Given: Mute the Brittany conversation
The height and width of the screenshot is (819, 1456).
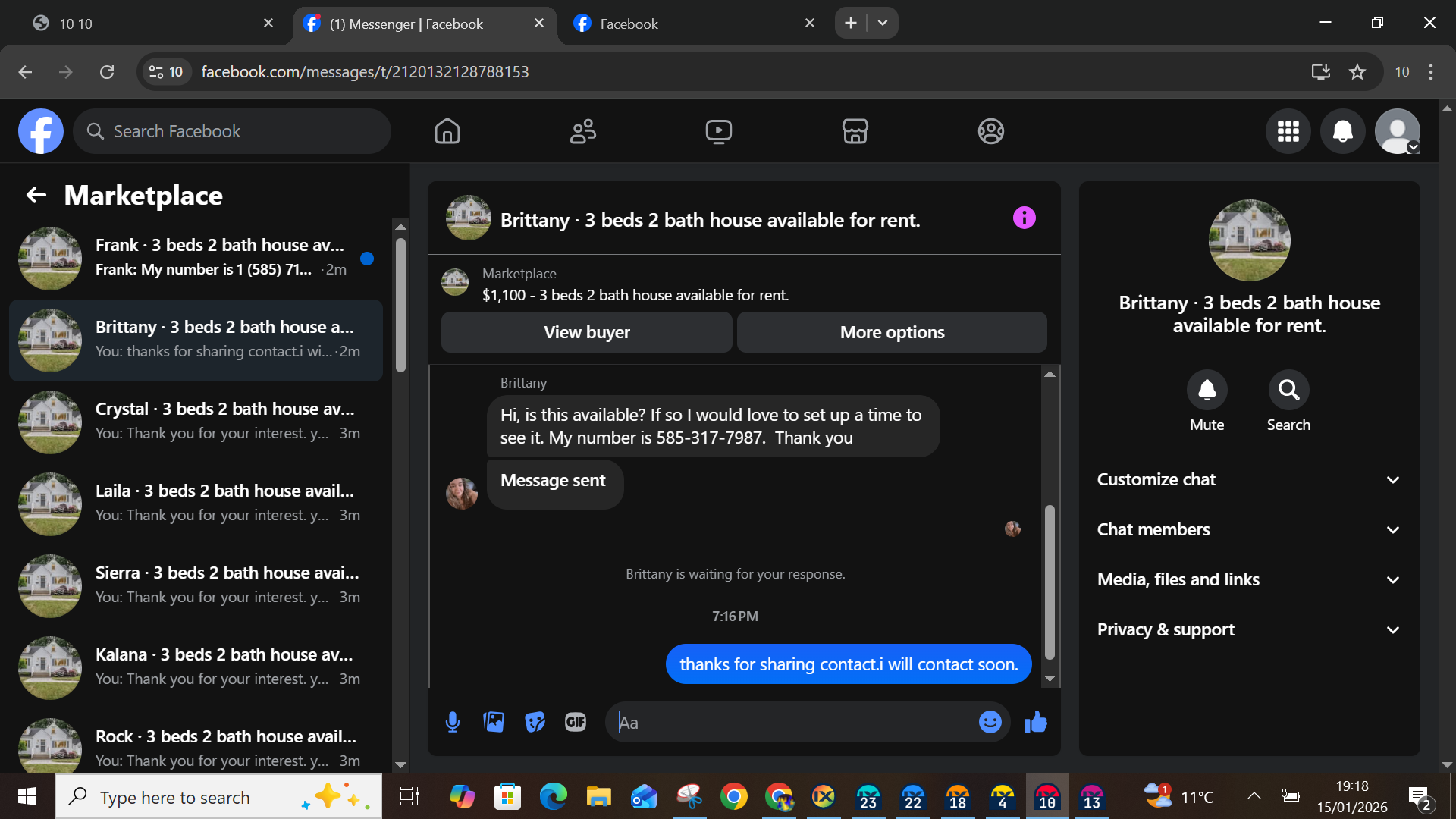Looking at the screenshot, I should [x=1207, y=390].
